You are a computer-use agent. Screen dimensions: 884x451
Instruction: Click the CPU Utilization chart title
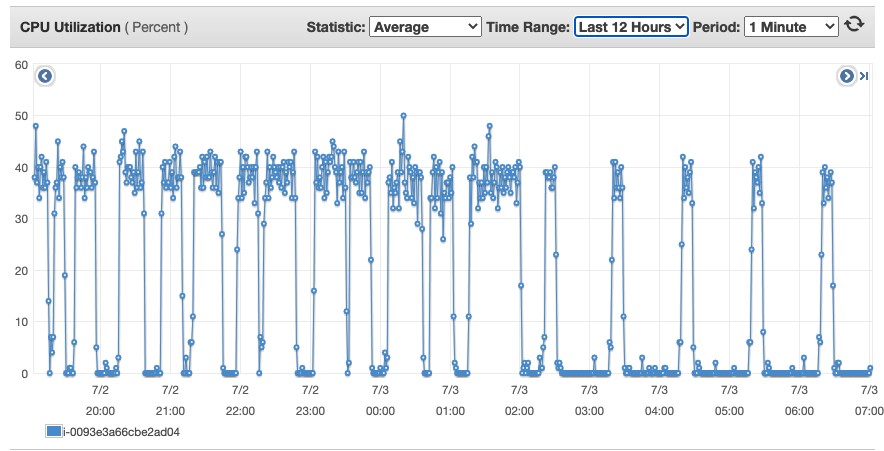[x=70, y=26]
